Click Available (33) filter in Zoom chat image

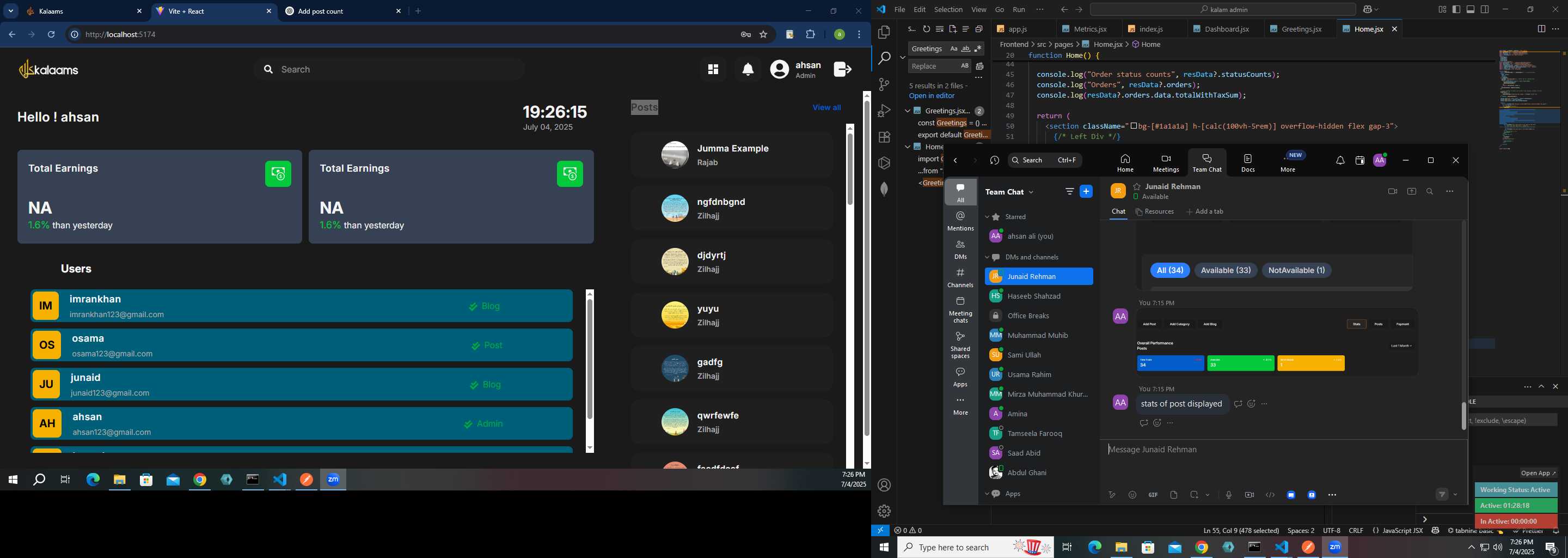point(1226,270)
